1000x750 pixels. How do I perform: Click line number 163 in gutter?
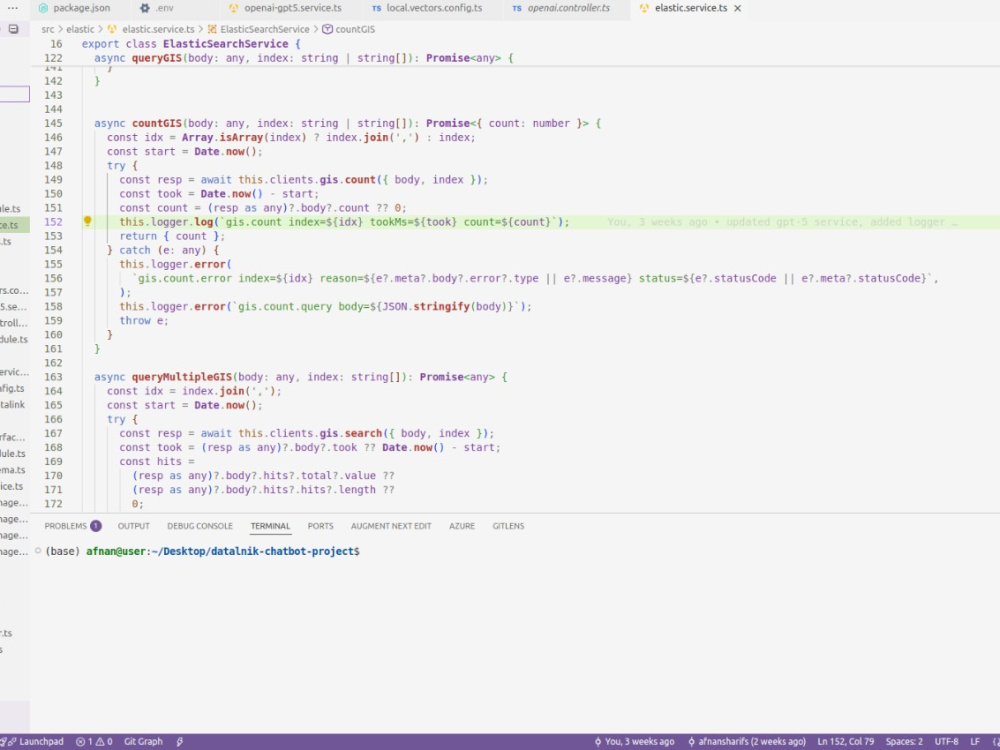click(54, 377)
